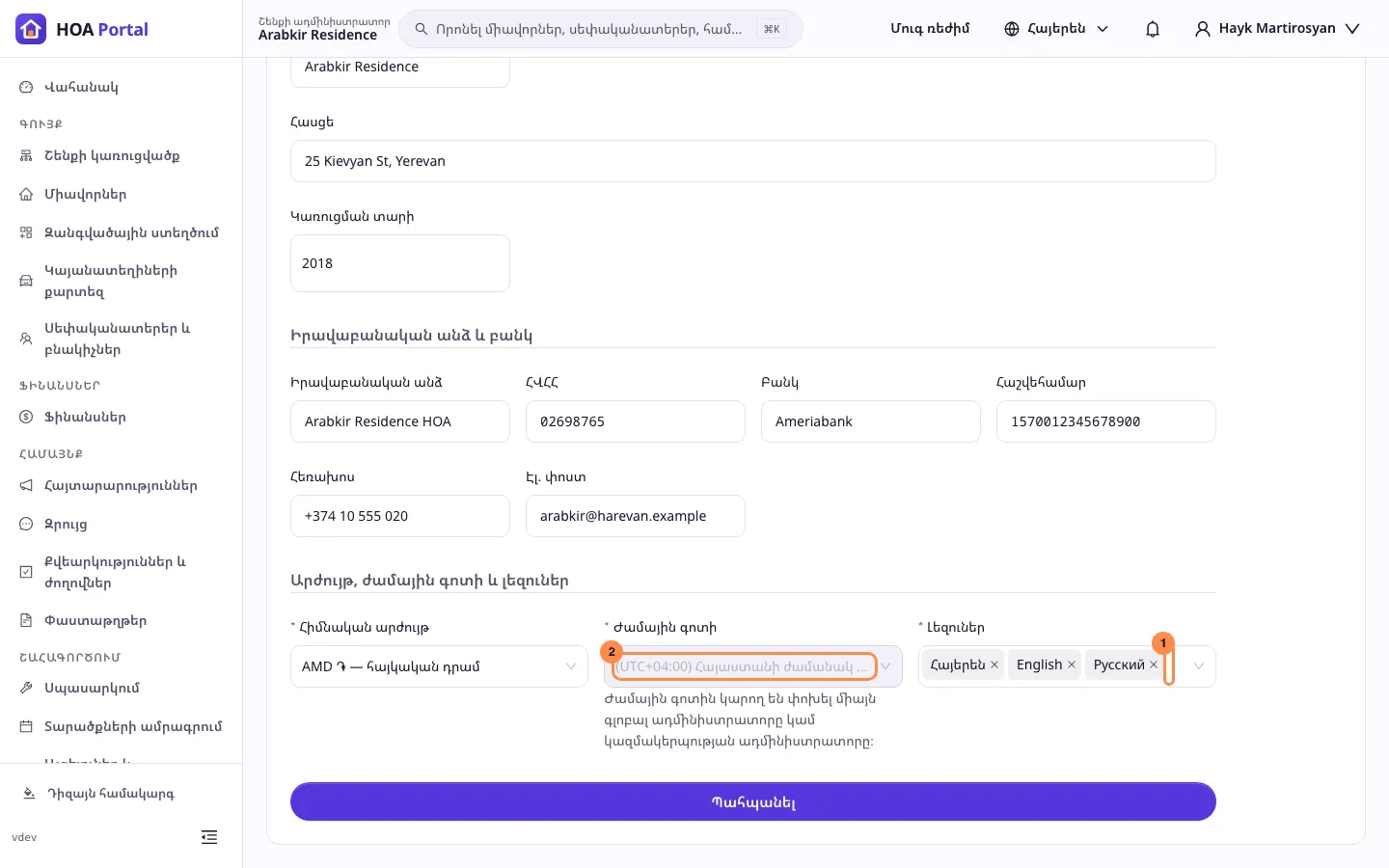Open Միավորներ in the sidebar
The width and height of the screenshot is (1389, 868).
point(121,194)
